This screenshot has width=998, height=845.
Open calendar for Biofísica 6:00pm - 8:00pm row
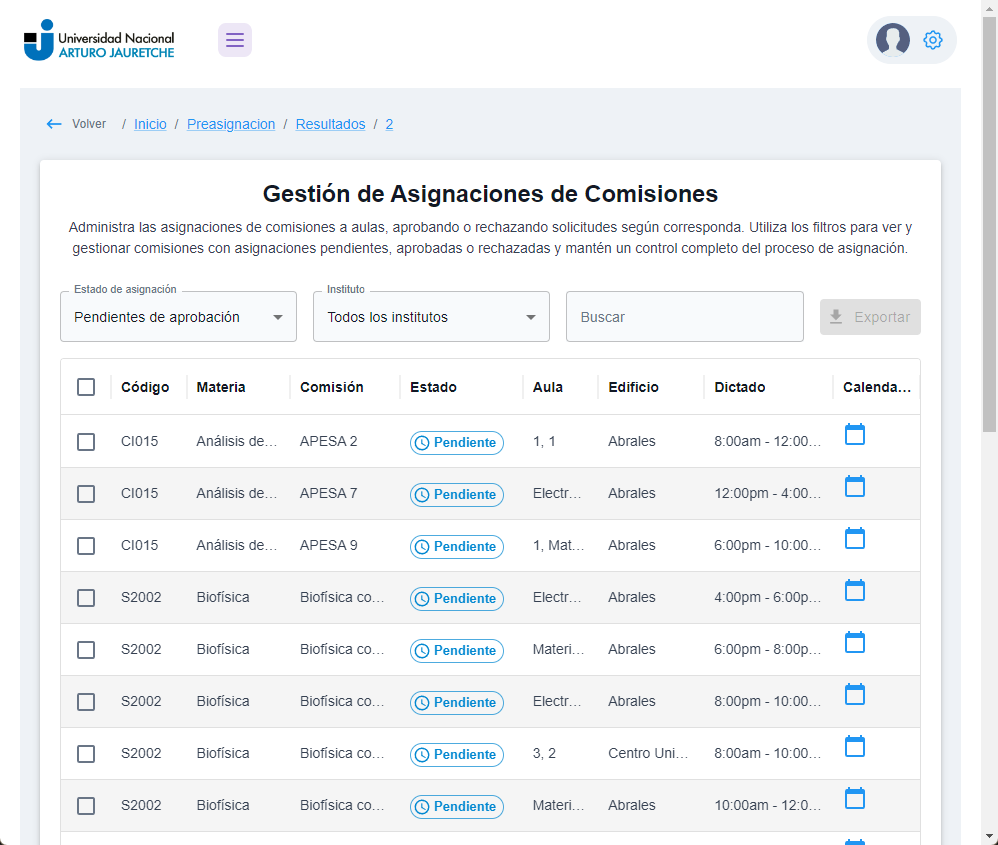pos(854,643)
